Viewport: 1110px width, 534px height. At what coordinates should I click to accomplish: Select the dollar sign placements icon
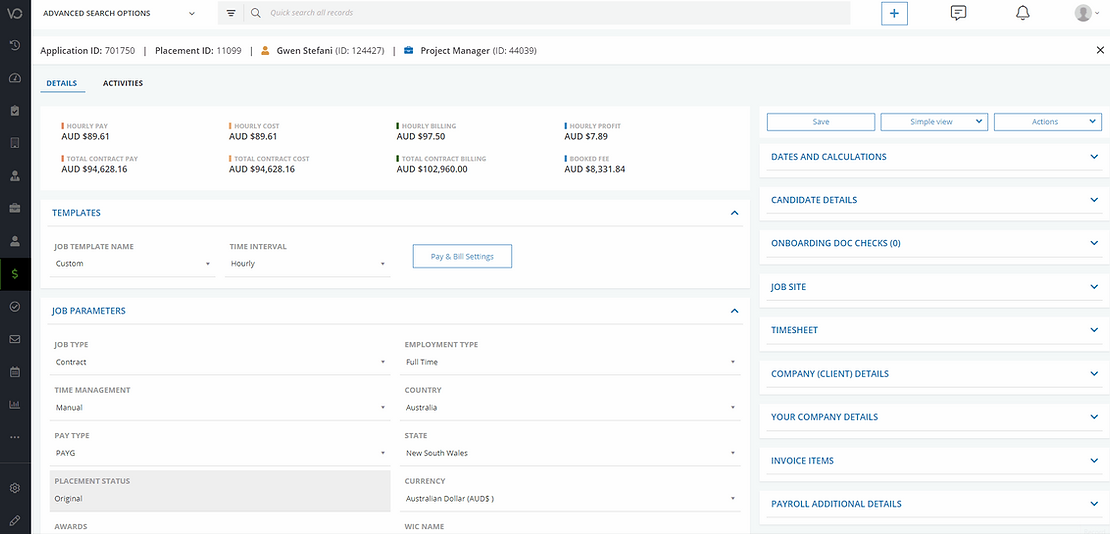pos(15,273)
